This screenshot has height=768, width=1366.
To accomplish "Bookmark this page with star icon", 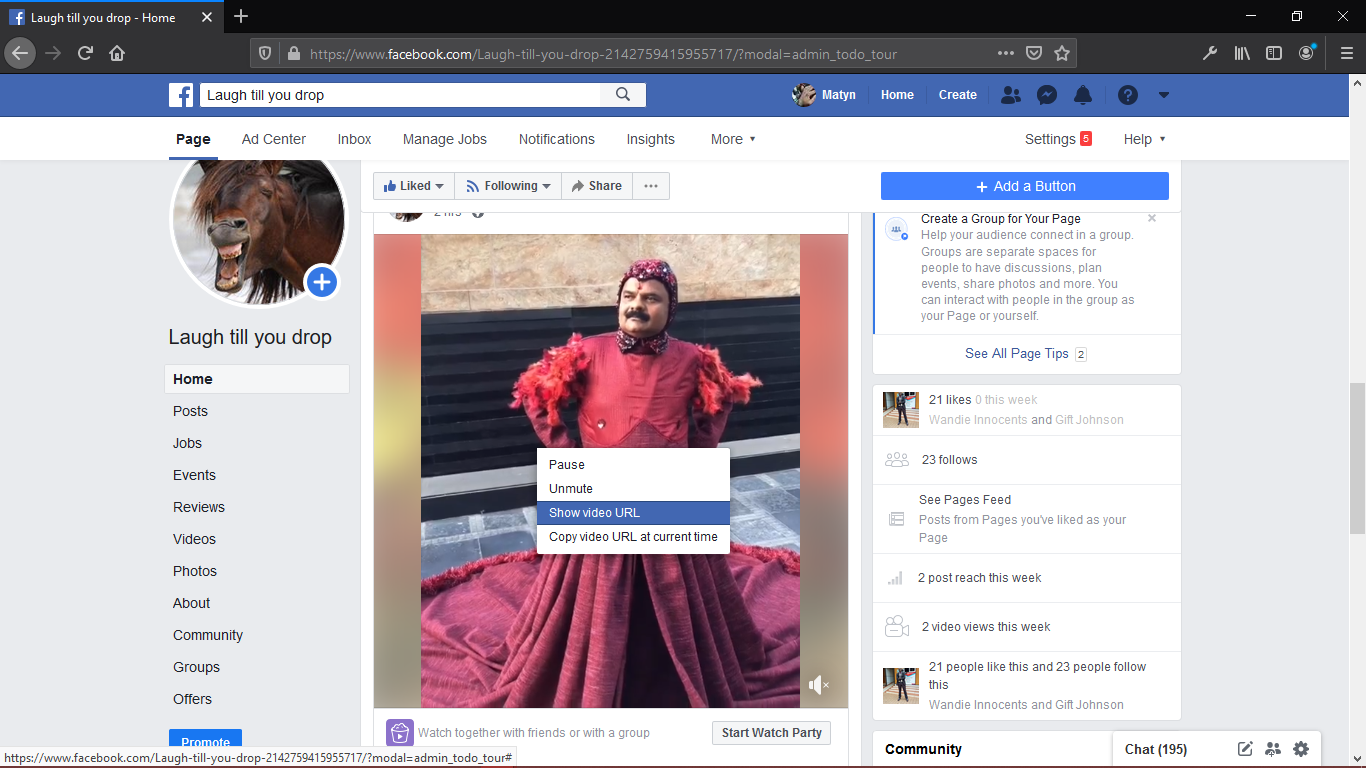I will (x=1062, y=53).
